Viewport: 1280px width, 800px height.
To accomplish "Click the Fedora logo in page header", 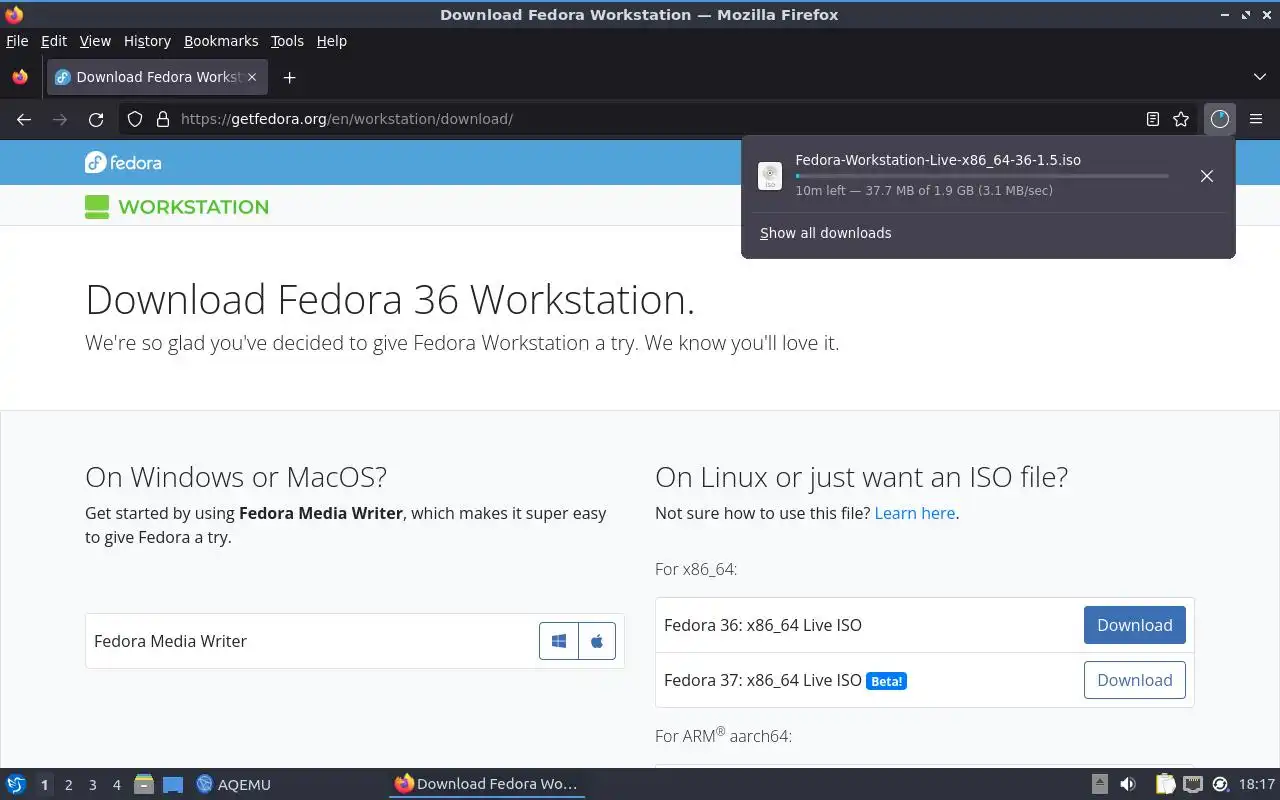I will 123,162.
